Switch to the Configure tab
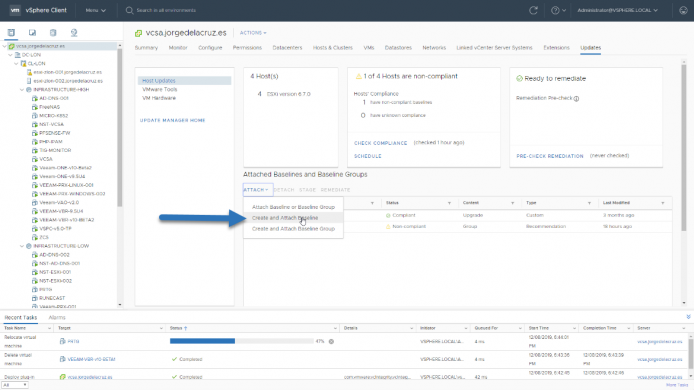 (210, 48)
